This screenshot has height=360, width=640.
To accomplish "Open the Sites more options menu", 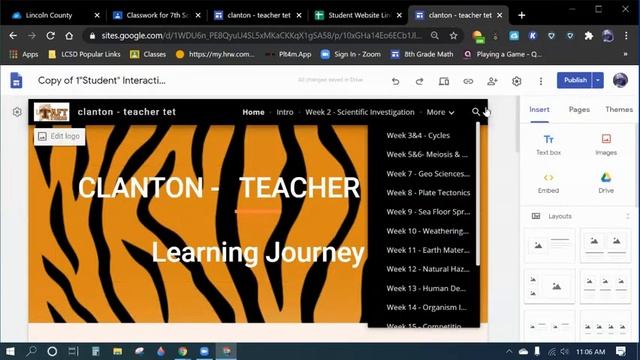I will (541, 81).
